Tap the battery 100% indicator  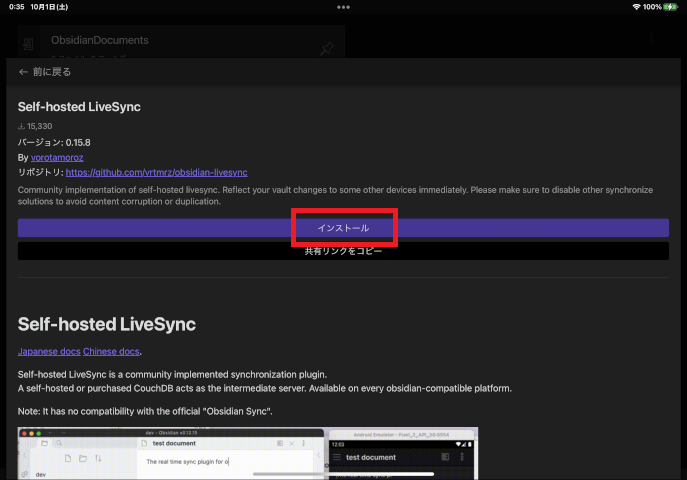pos(661,7)
